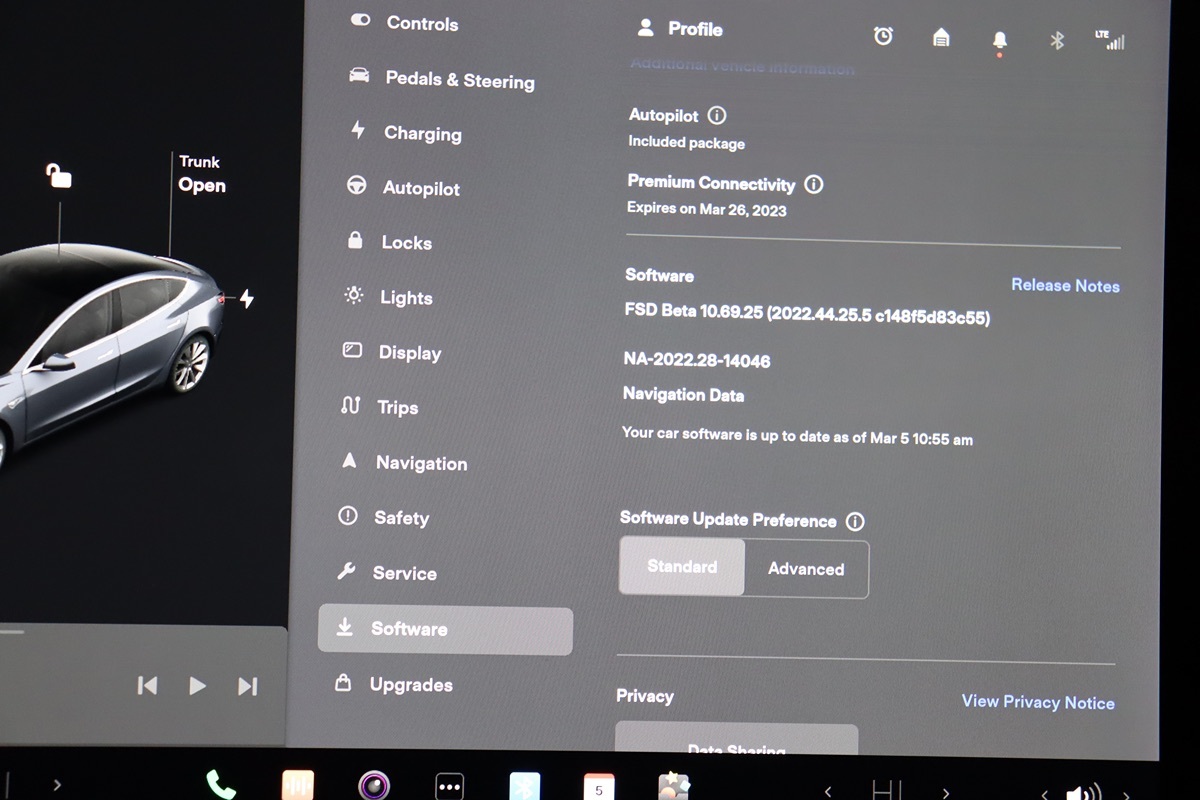Image resolution: width=1200 pixels, height=800 pixels.
Task: Toggle the car unlock padlock icon
Action: (x=59, y=176)
